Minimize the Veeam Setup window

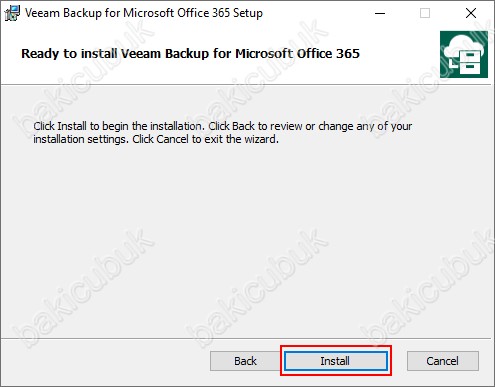pos(380,13)
